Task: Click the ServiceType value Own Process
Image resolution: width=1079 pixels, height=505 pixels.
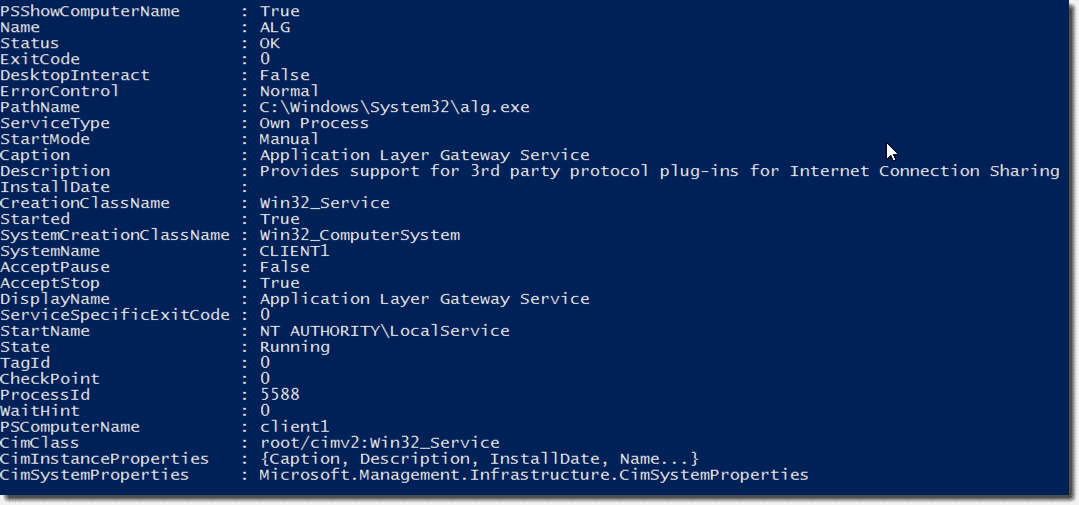Action: click(314, 123)
